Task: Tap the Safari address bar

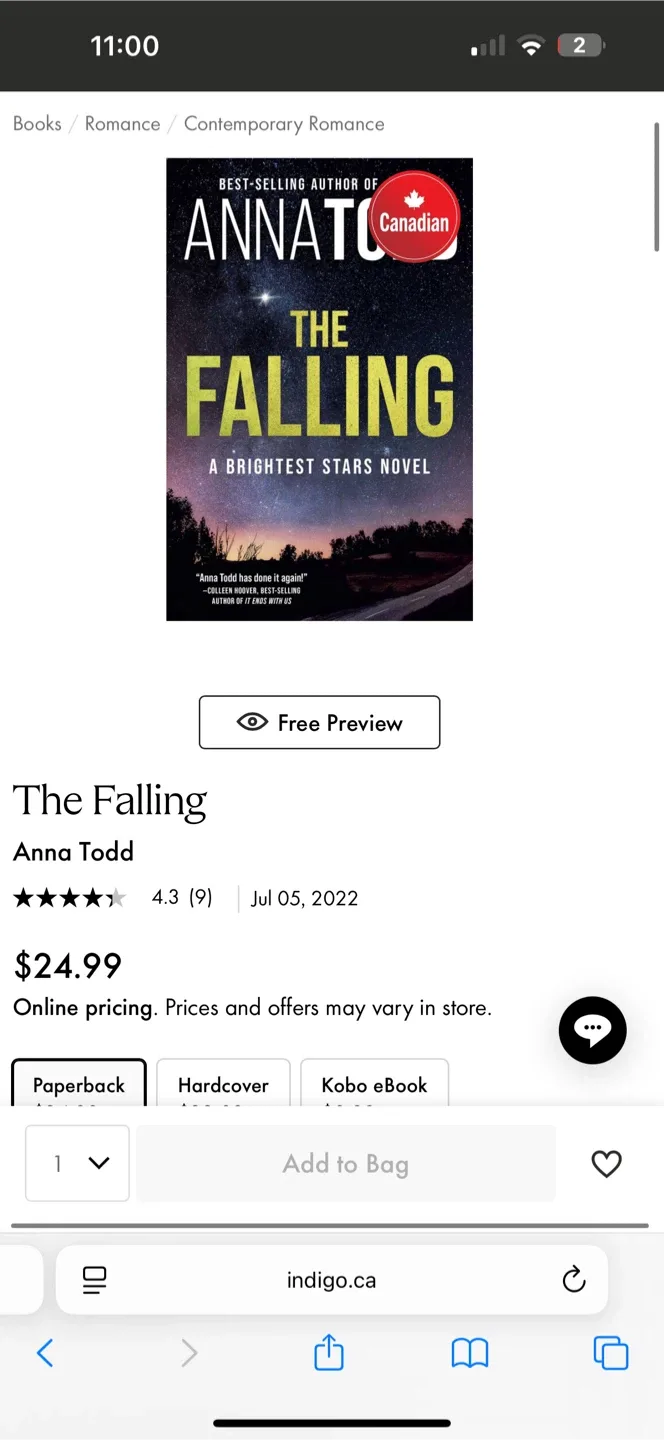Action: tap(332, 1279)
